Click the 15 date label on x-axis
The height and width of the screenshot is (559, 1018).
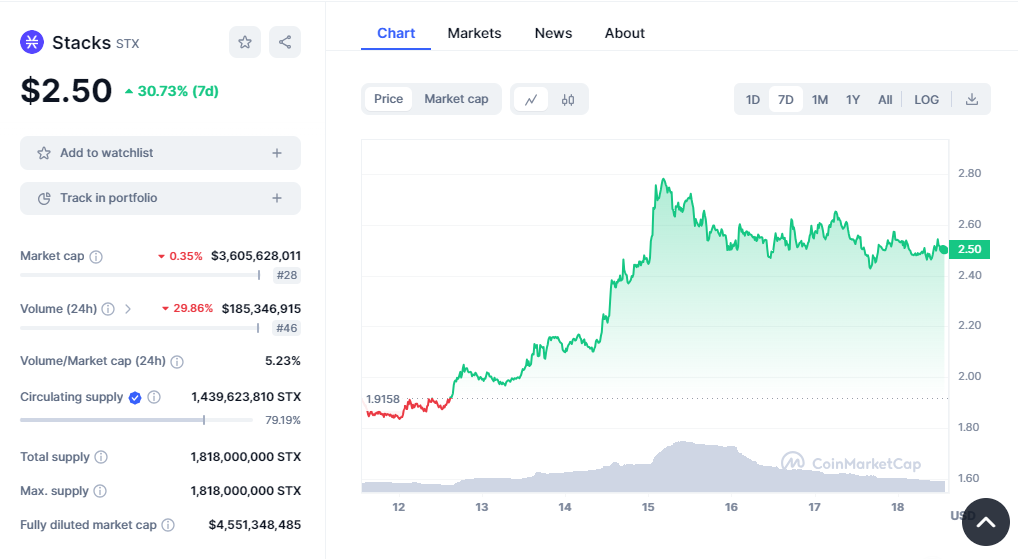(x=648, y=507)
